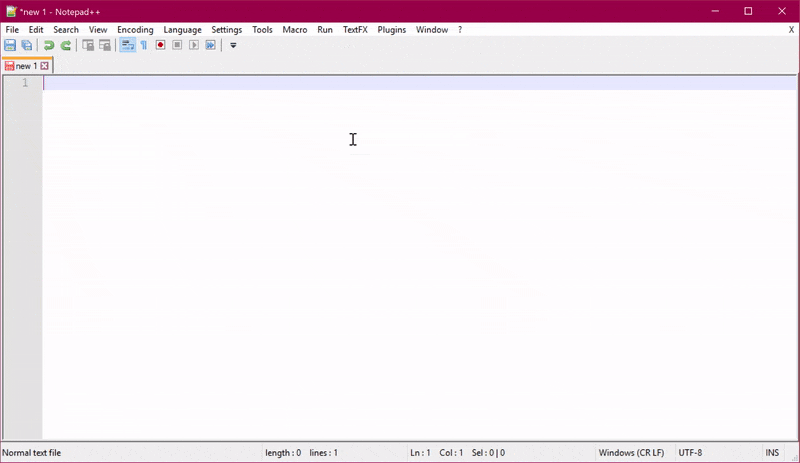Select the 'new 1' document tab
800x463 pixels.
pos(25,66)
